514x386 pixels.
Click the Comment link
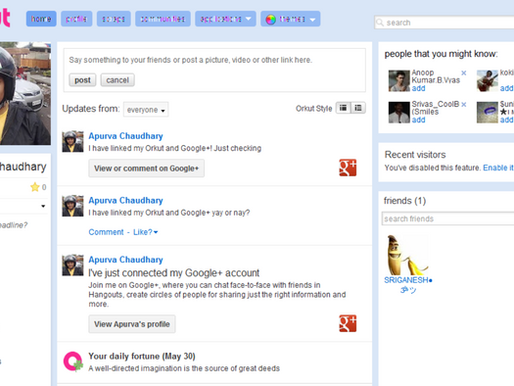point(106,232)
